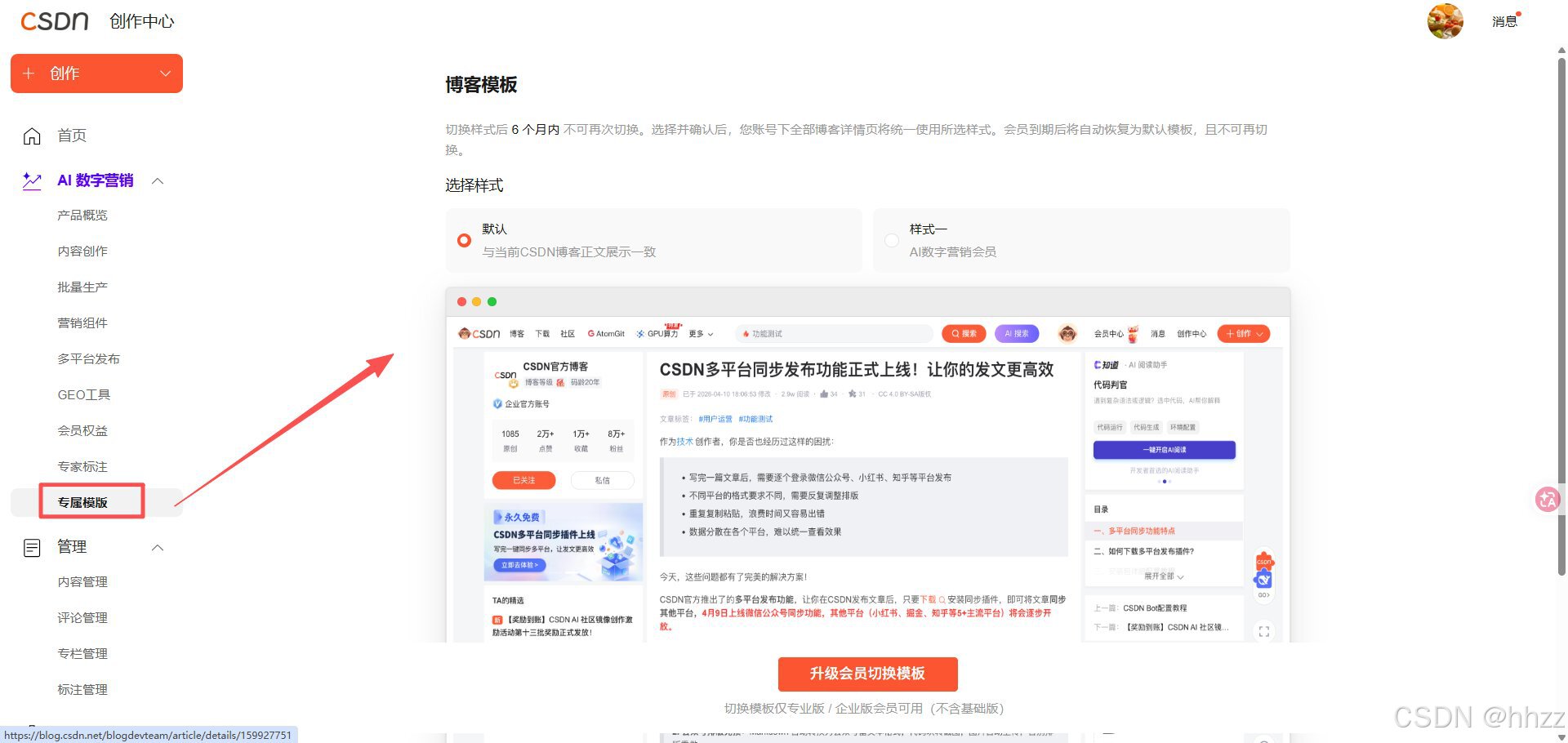Go to 首页 in the sidebar
This screenshot has width=1568, height=743.
(72, 136)
